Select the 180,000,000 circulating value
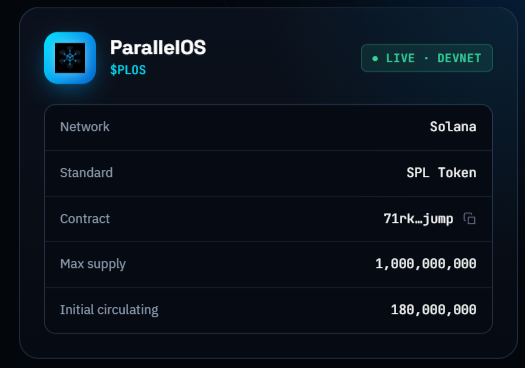This screenshot has height=368, width=525. point(434,310)
